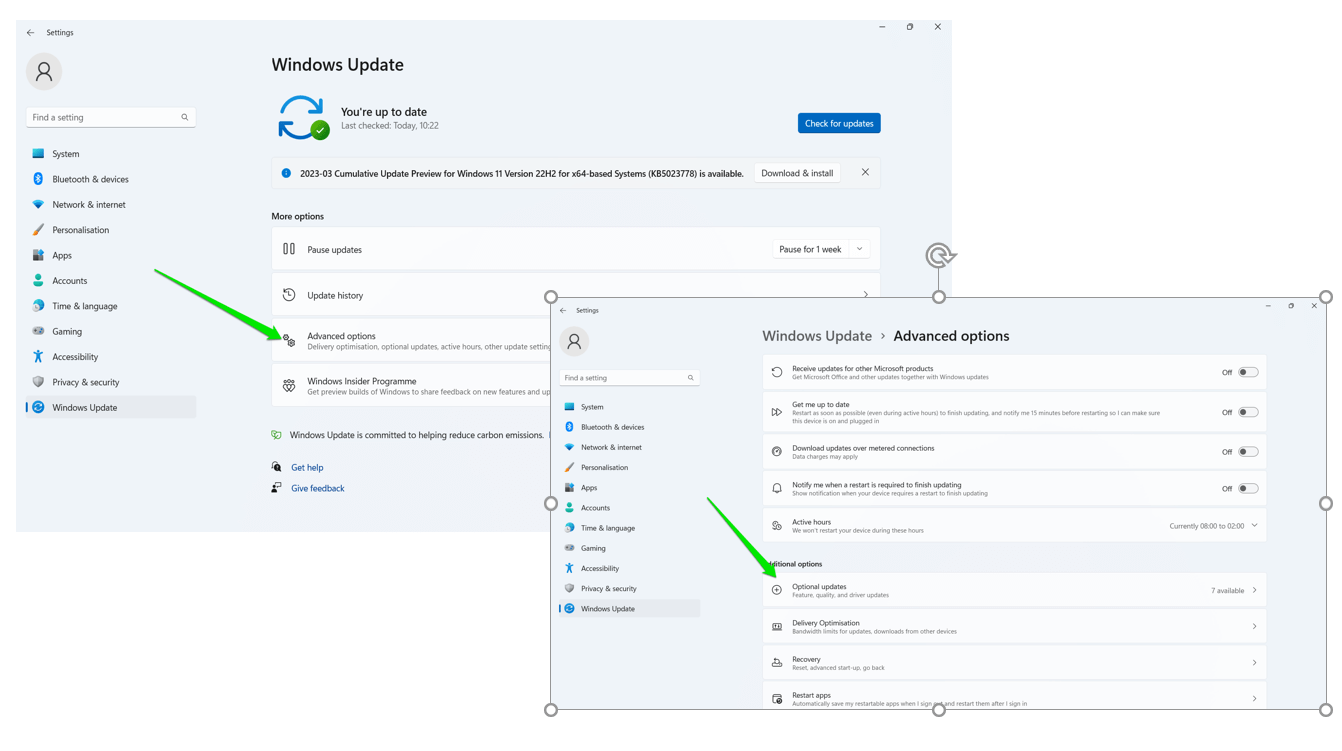
Task: Click the Find a setting field in the front window
Action: click(x=629, y=378)
